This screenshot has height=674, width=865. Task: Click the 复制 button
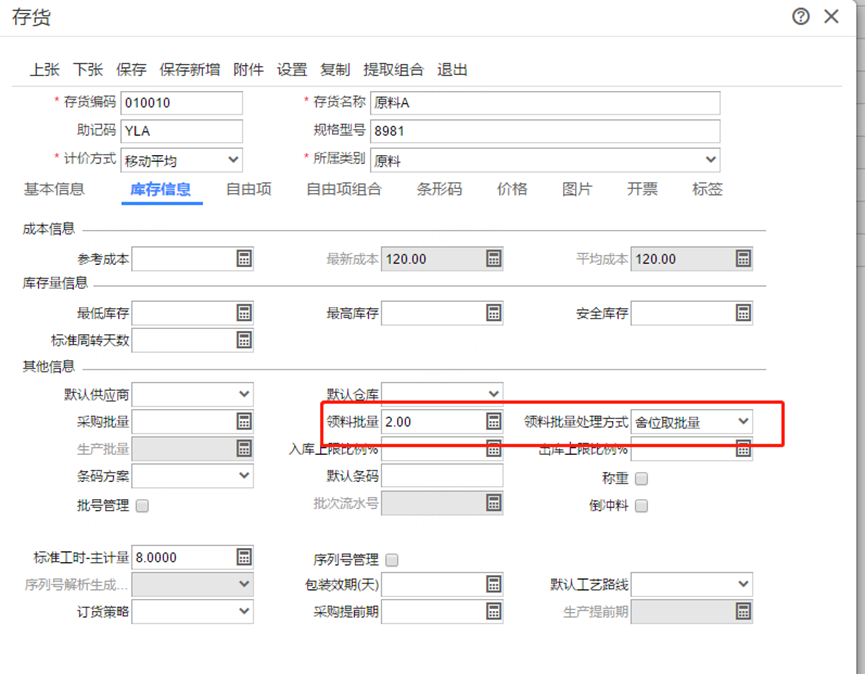(x=335, y=69)
